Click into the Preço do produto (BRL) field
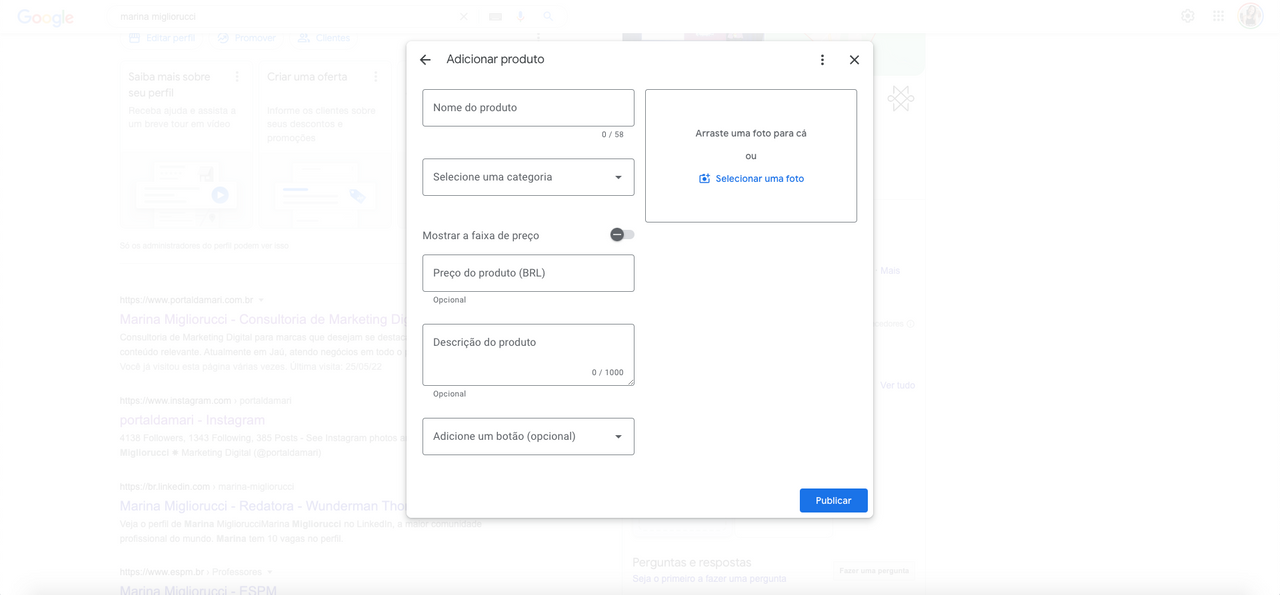 pyautogui.click(x=528, y=273)
